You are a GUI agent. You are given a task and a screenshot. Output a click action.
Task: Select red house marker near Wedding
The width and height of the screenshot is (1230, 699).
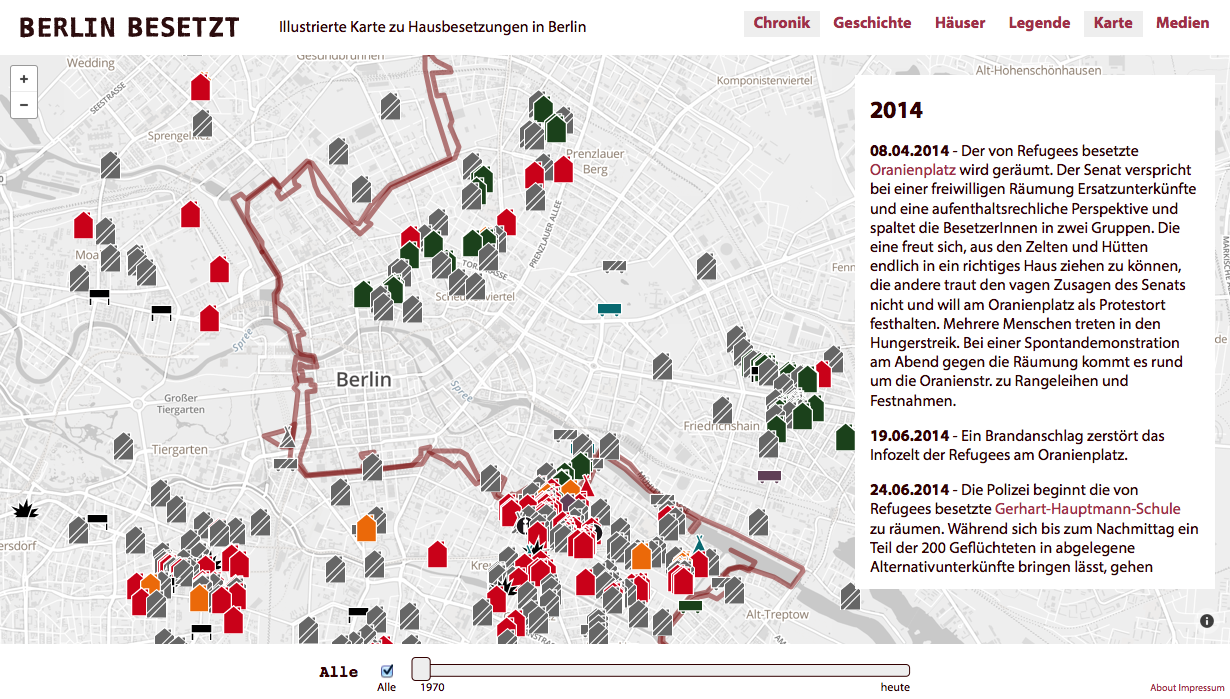(201, 88)
